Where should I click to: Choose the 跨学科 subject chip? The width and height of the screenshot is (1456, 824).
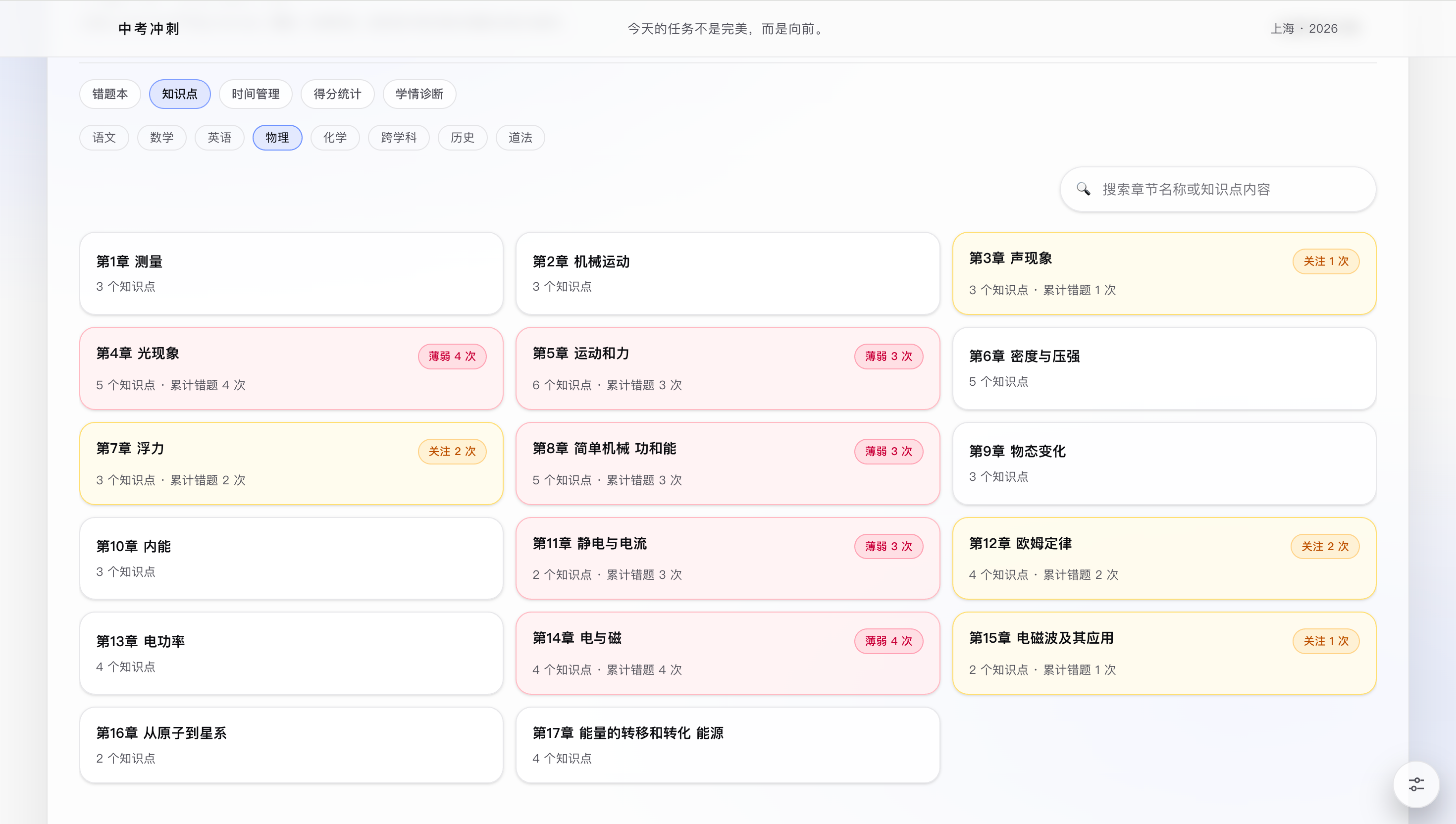[x=399, y=138]
